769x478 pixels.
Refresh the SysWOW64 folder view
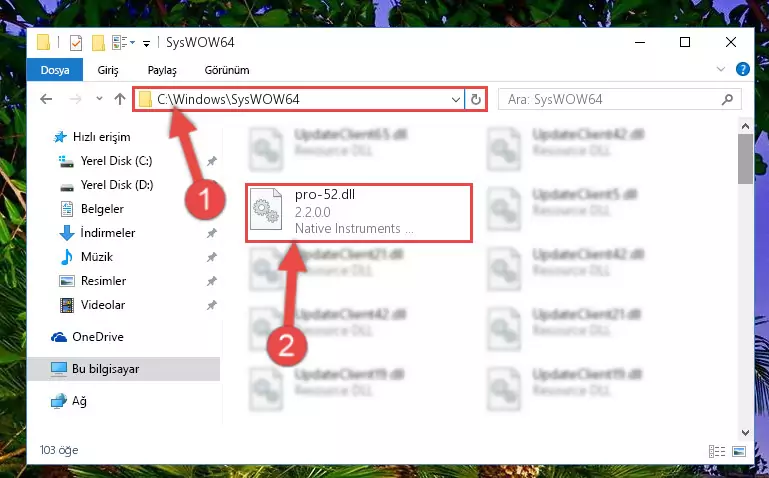475,100
